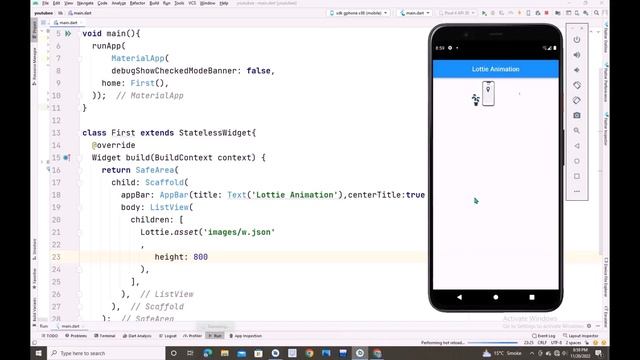Open the Refactor menu
640x360 pixels.
coord(137,3)
